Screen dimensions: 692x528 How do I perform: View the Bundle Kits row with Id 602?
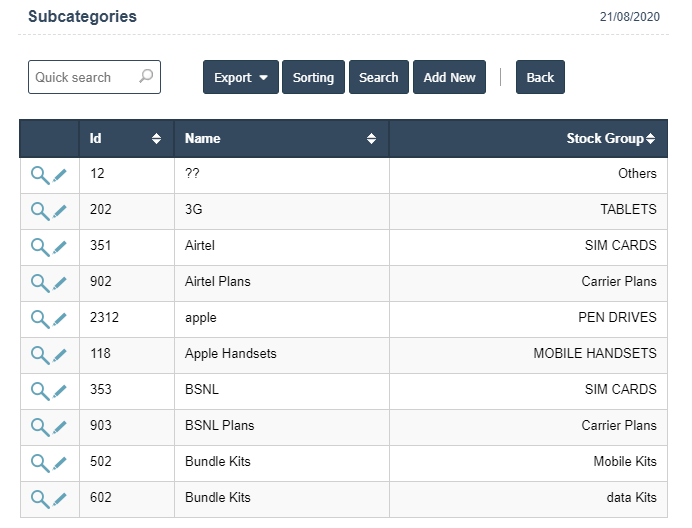tap(39, 498)
